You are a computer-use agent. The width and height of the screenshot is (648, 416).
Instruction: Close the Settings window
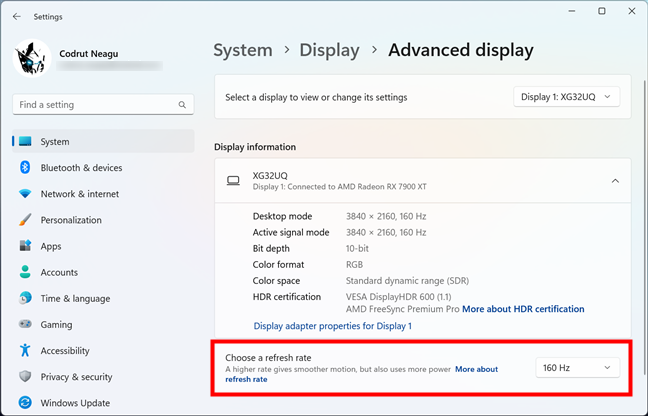click(632, 11)
